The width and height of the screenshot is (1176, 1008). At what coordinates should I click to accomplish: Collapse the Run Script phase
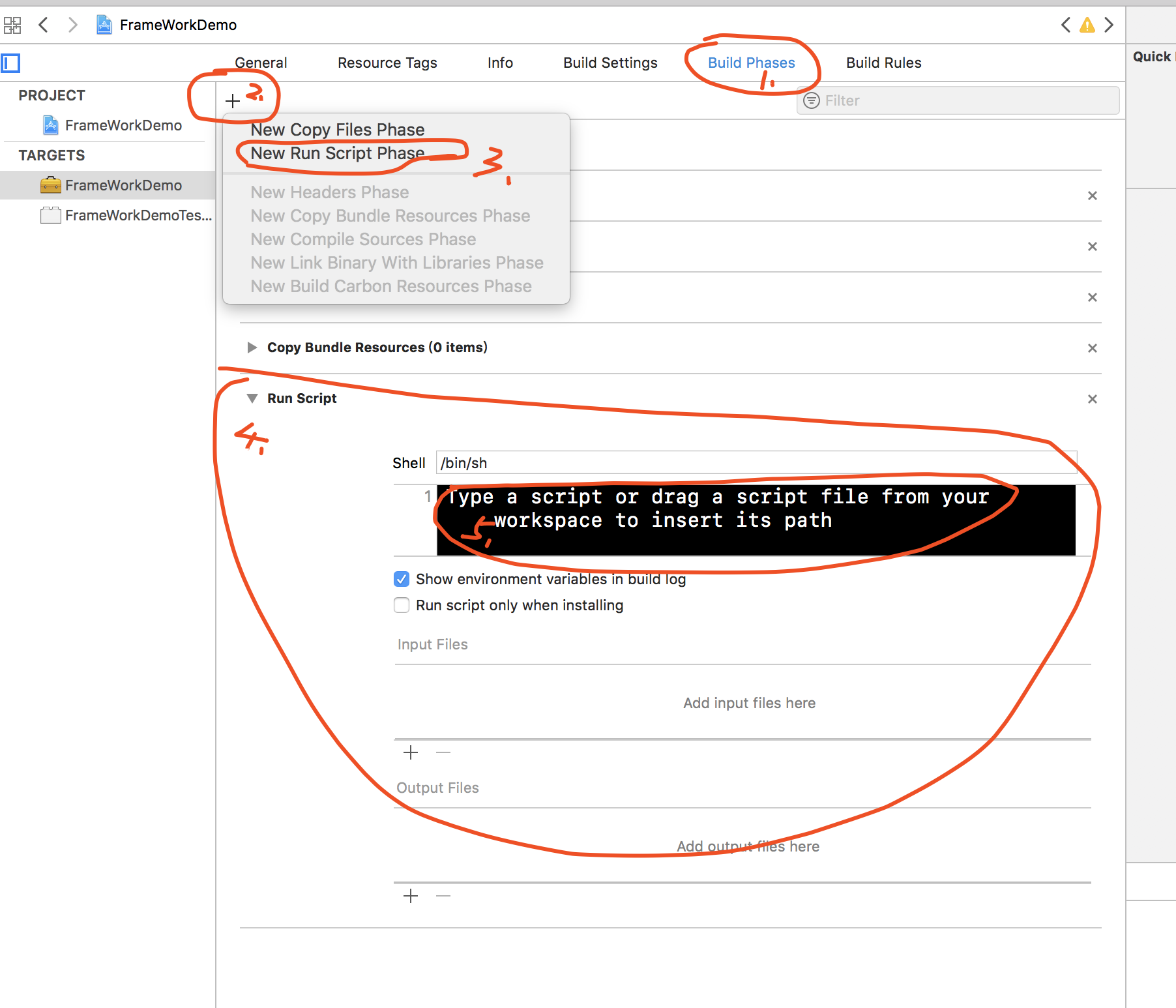click(252, 398)
